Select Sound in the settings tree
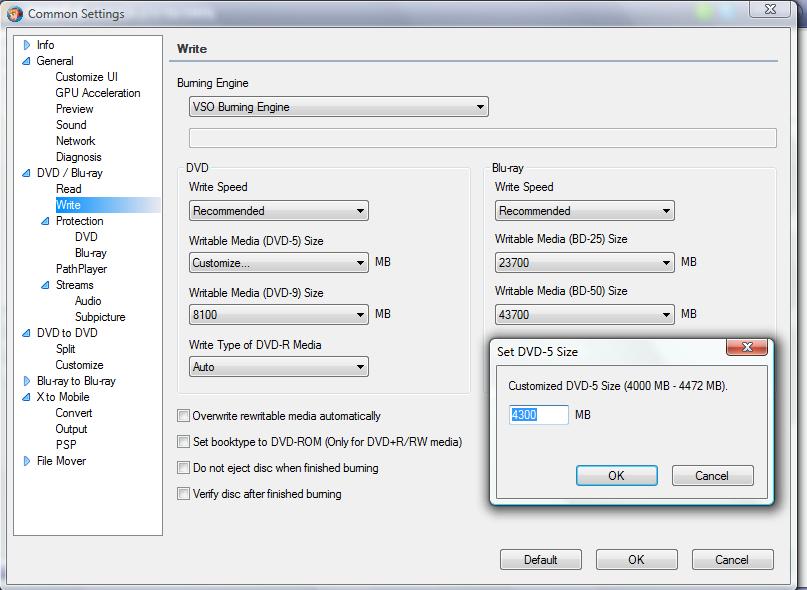 71,125
